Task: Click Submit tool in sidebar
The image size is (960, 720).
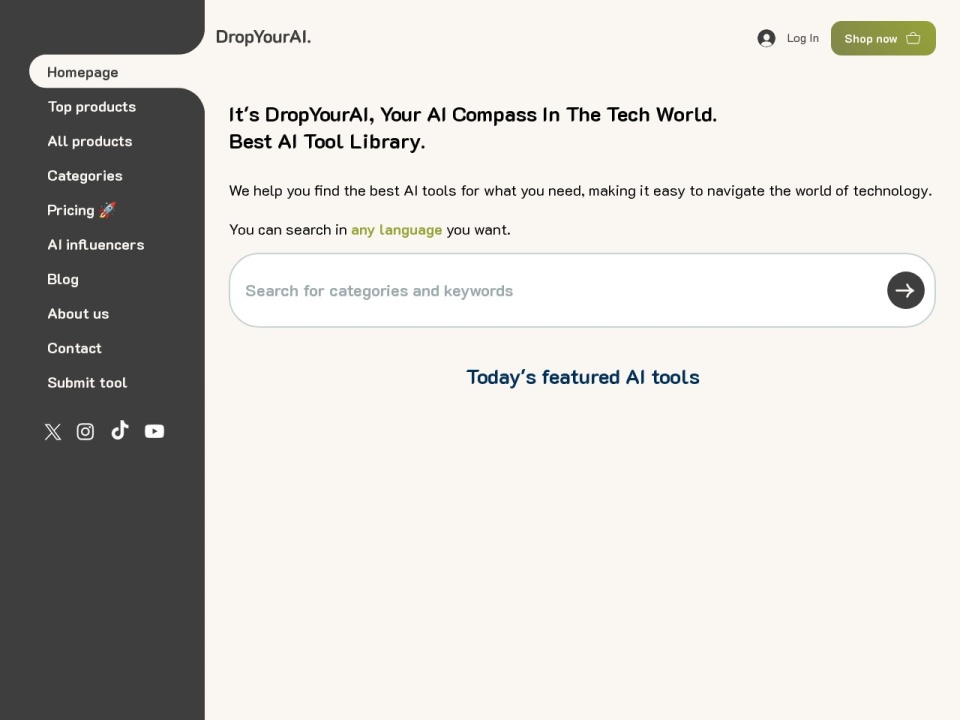Action: click(88, 383)
